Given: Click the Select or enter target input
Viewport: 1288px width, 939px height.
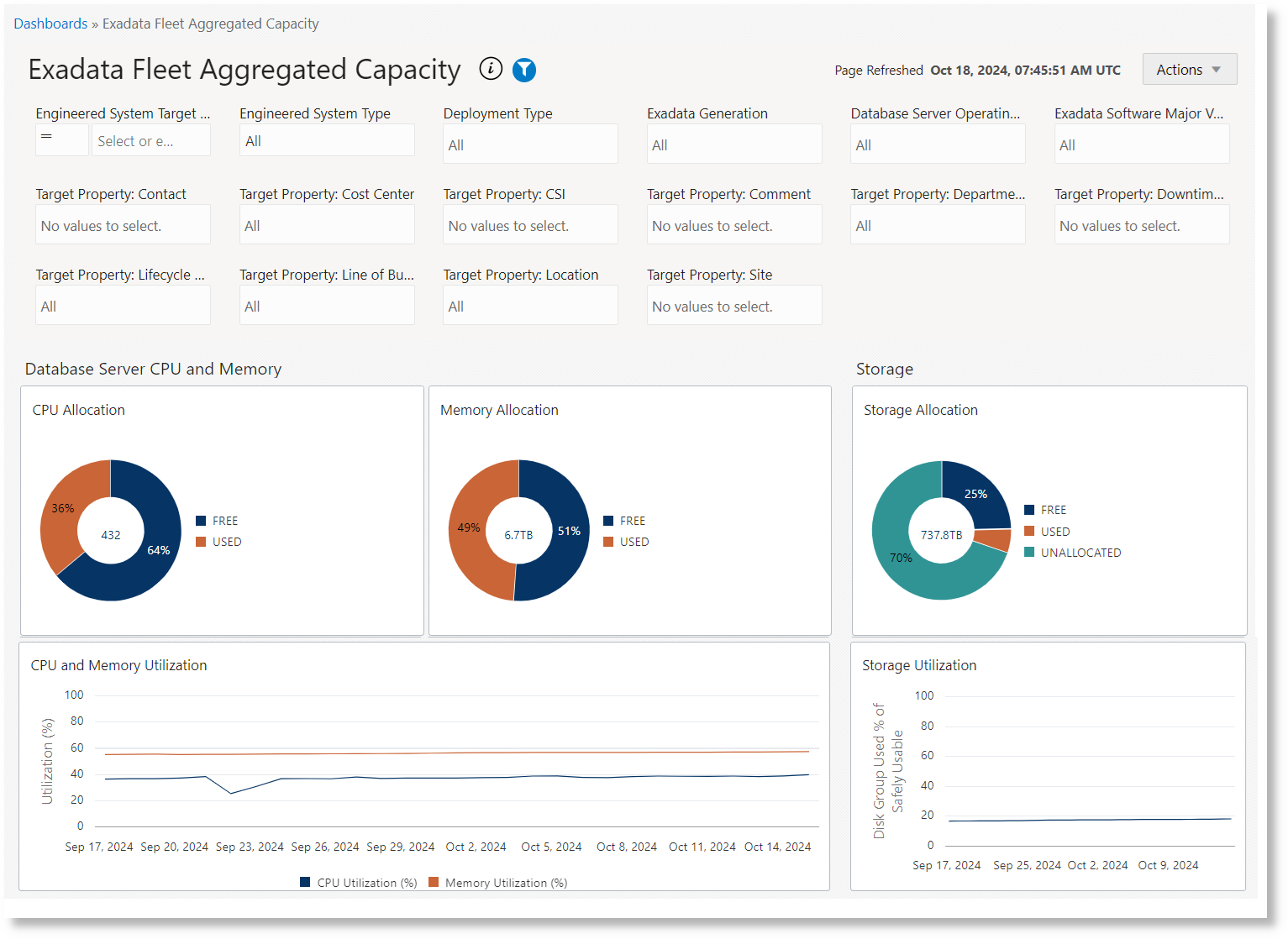Looking at the screenshot, I should tap(151, 140).
